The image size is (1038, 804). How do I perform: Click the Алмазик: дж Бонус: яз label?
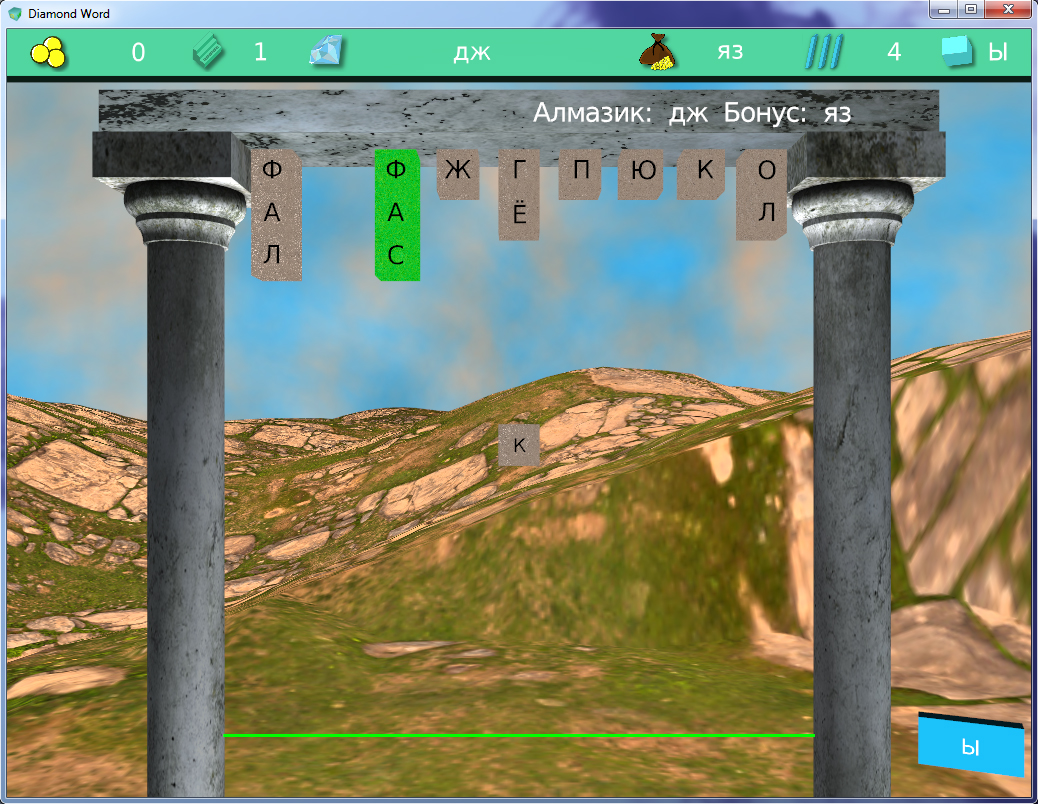click(x=691, y=113)
